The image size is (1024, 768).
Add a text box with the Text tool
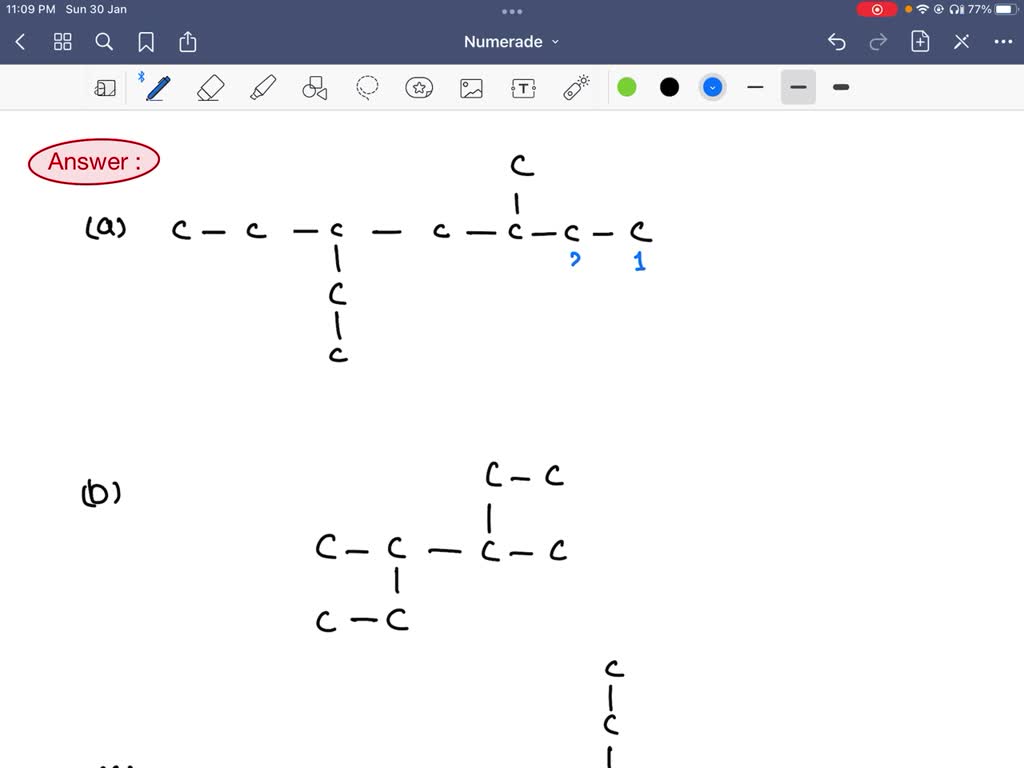pyautogui.click(x=523, y=87)
